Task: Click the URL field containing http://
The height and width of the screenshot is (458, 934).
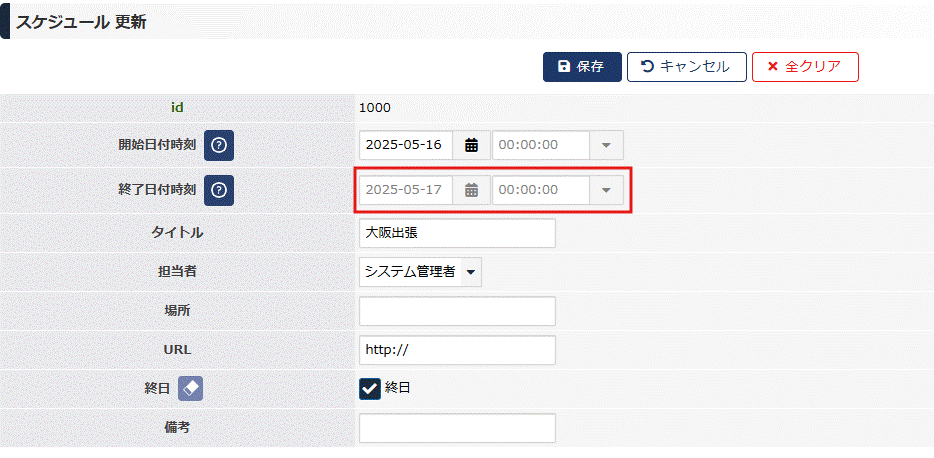Action: (457, 350)
